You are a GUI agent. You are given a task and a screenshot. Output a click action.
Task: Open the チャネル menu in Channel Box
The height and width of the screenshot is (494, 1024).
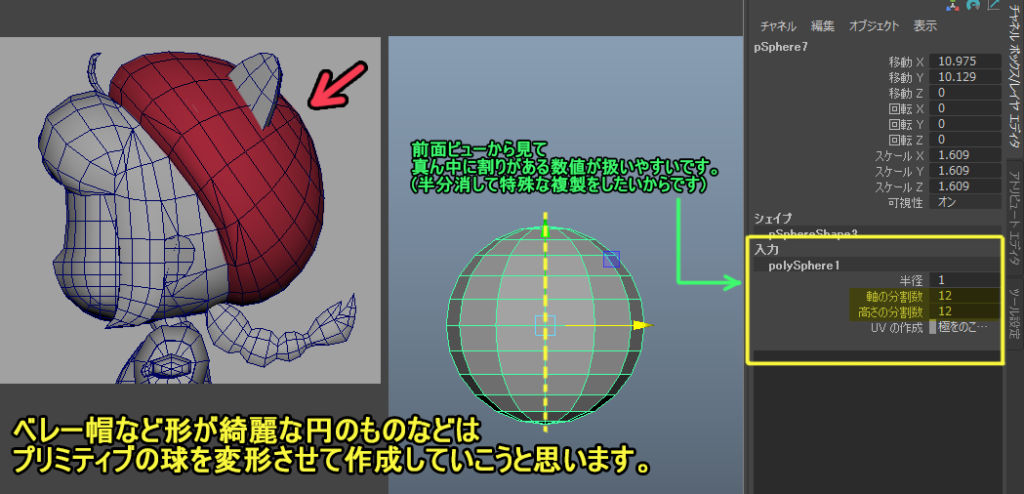coord(778,26)
